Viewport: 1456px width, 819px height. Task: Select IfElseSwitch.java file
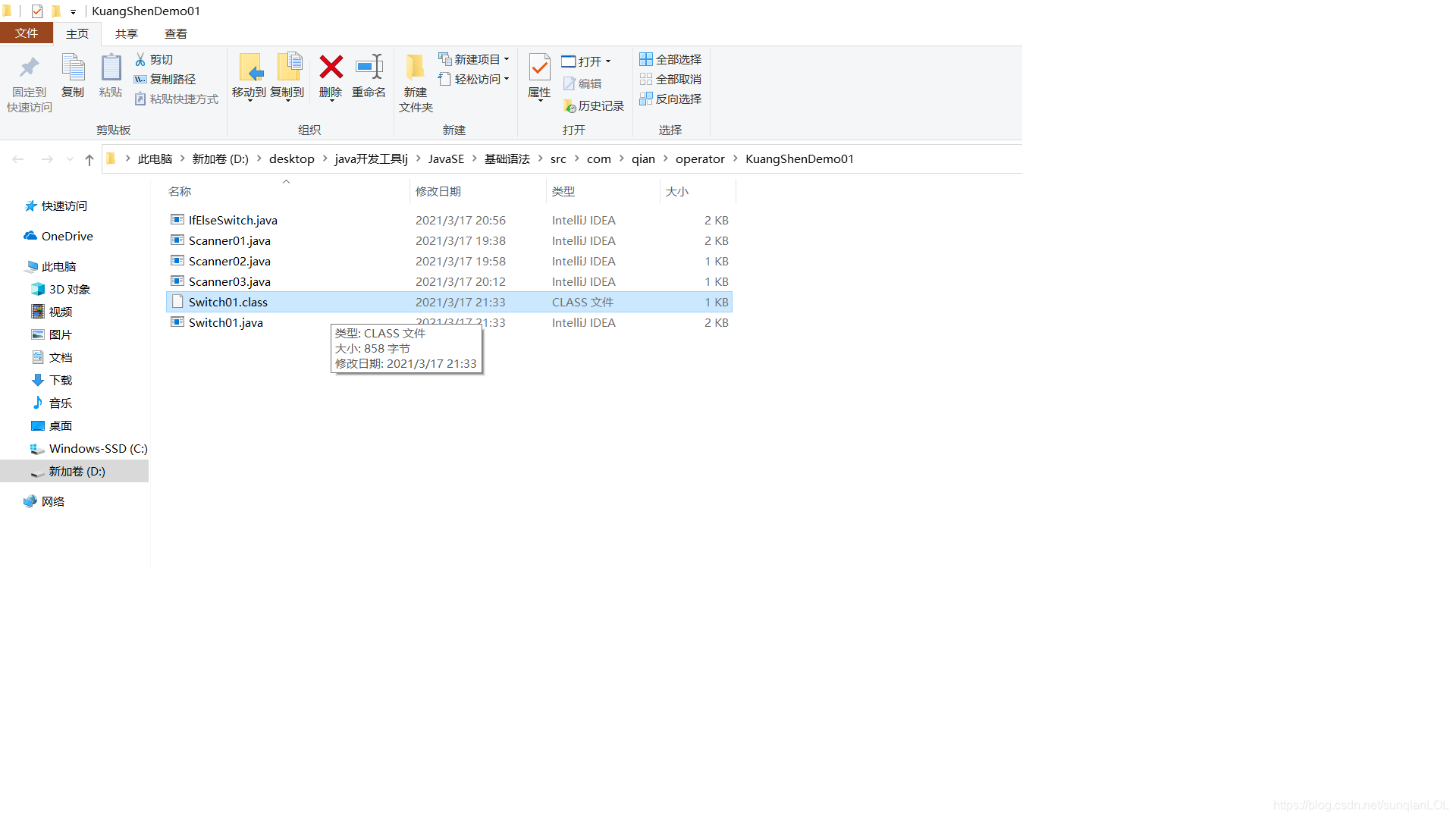click(449, 220)
